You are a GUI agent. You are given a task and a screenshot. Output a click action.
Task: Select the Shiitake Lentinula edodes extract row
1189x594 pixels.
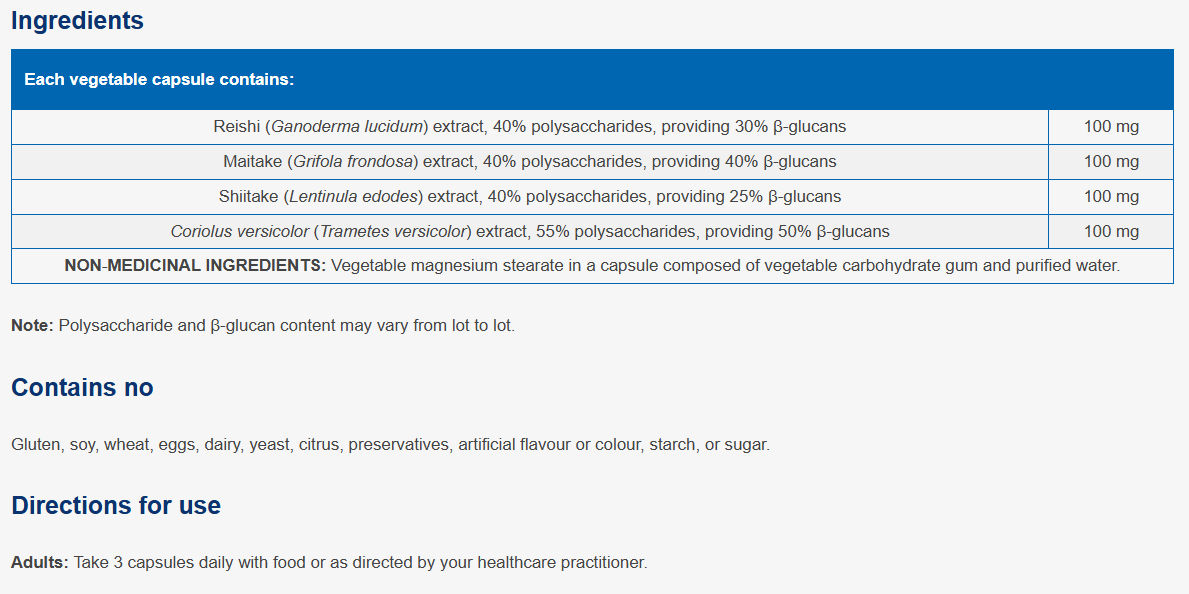click(592, 196)
